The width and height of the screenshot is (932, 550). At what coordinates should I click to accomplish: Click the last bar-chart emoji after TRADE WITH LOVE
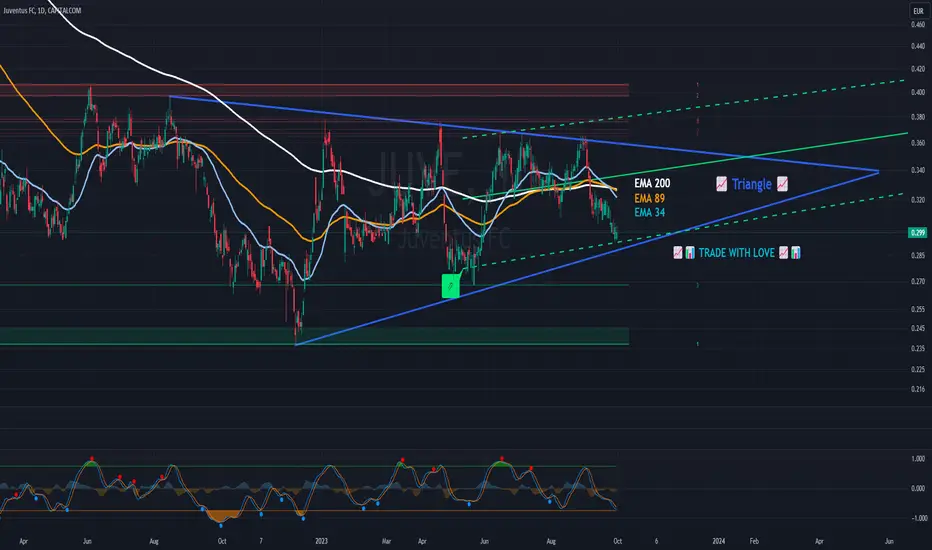(795, 253)
